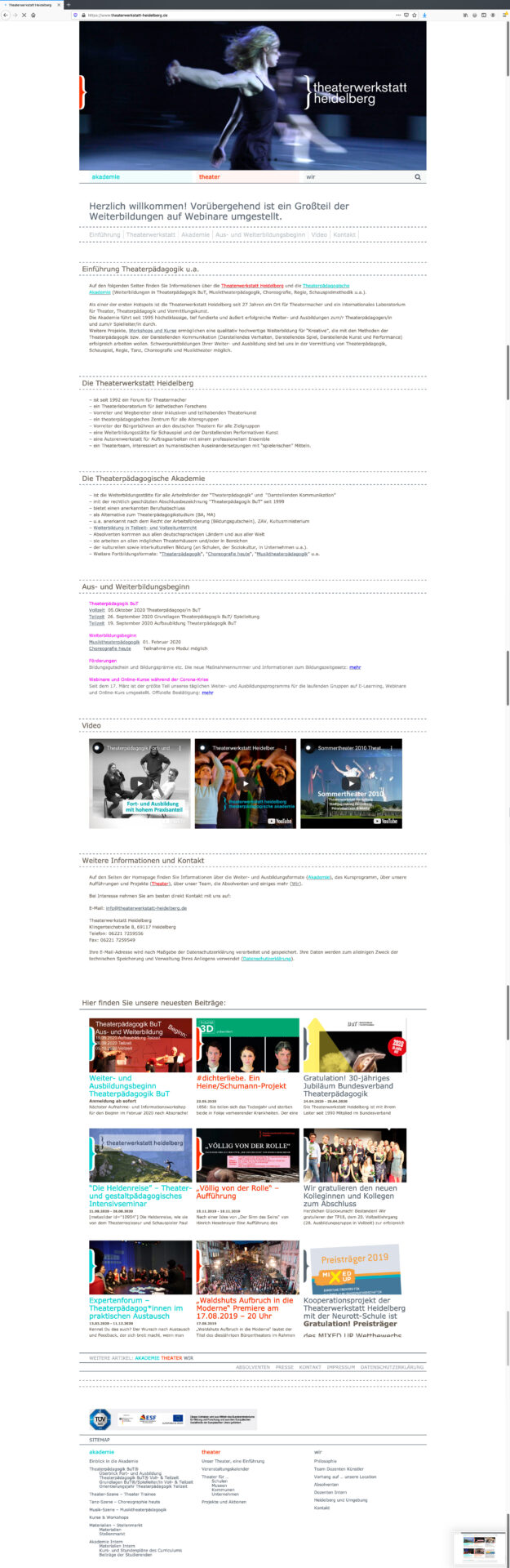Image resolution: width=510 pixels, height=1568 pixels.
Task: Click the browser forward arrow
Action: click(14, 15)
